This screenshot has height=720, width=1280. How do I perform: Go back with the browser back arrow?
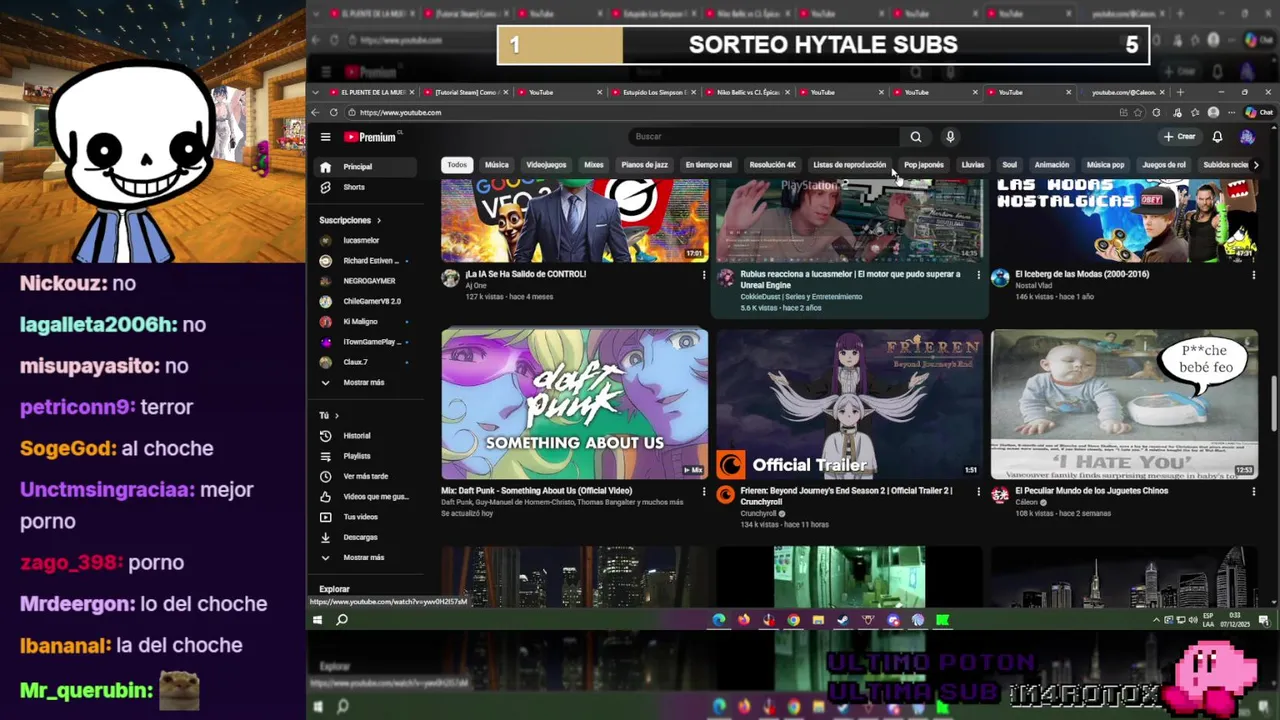(x=316, y=113)
